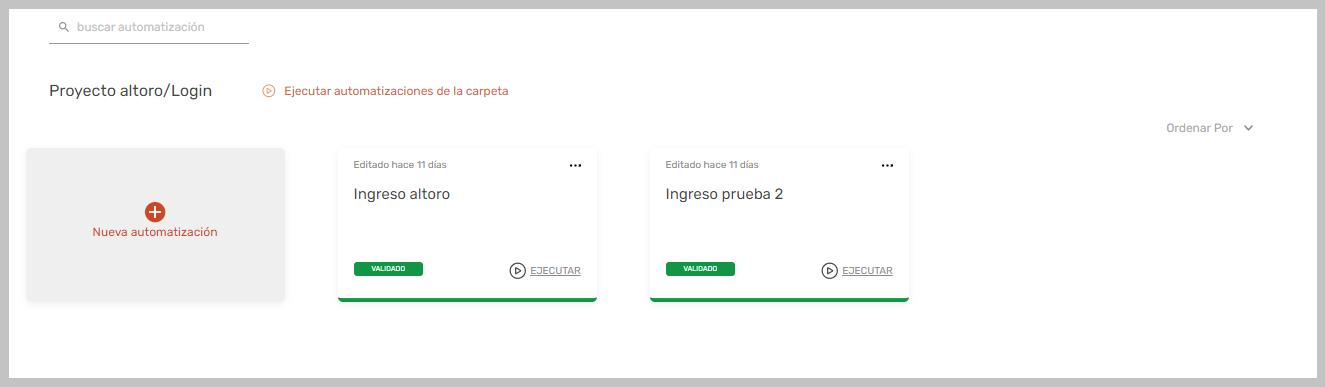Open the 'Ingreso prueba 2' automation title

click(724, 194)
